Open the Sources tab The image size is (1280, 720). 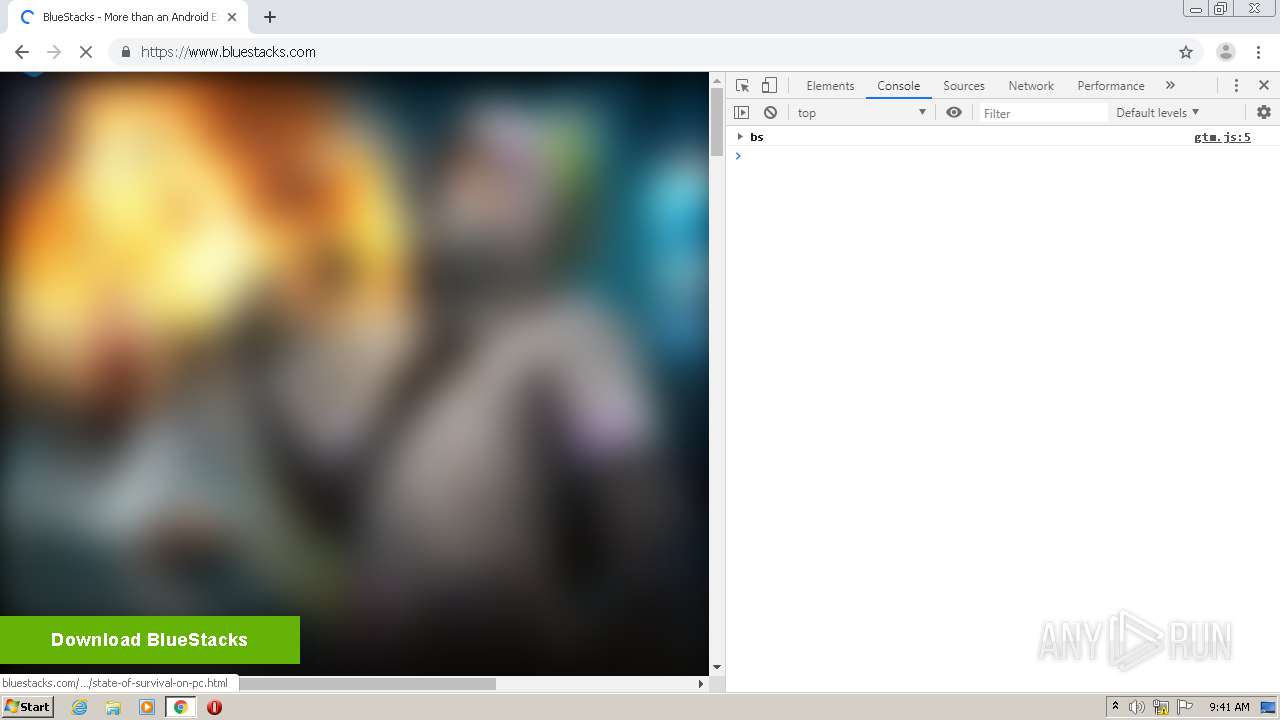964,86
